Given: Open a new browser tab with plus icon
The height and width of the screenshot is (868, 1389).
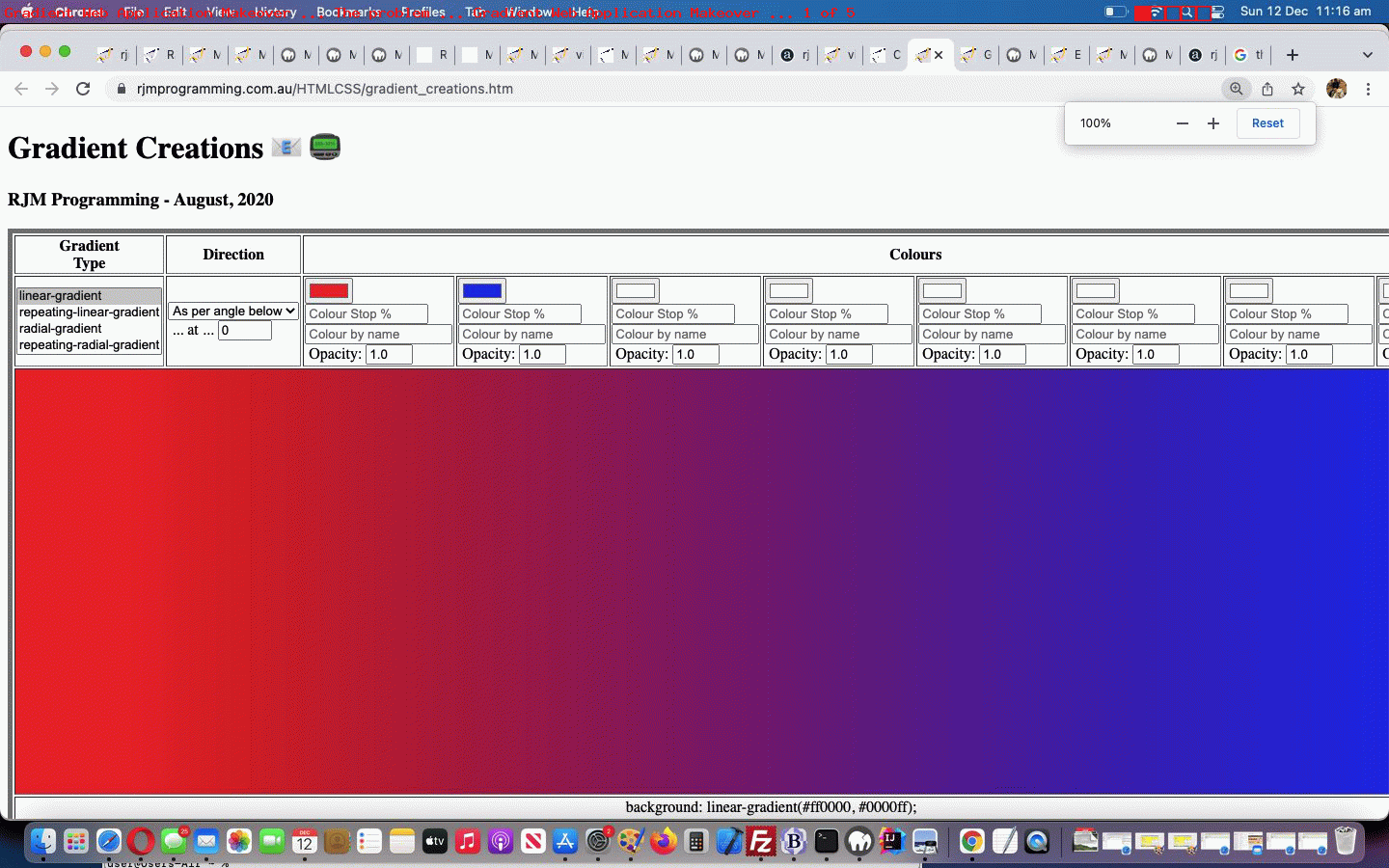Looking at the screenshot, I should coord(1293,55).
